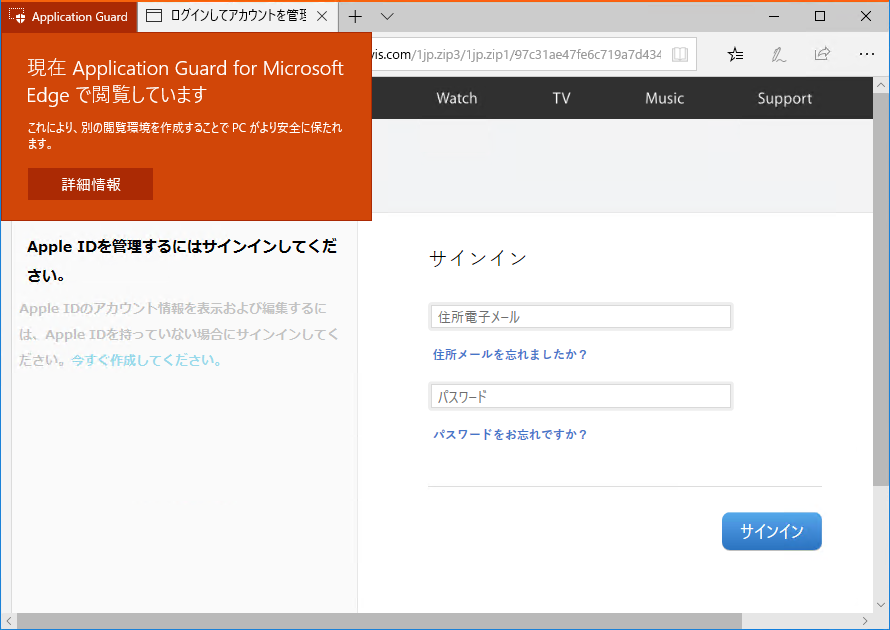The height and width of the screenshot is (630, 890).
Task: Click the Application Guard で閲覧しています banner title
Action: [x=185, y=81]
